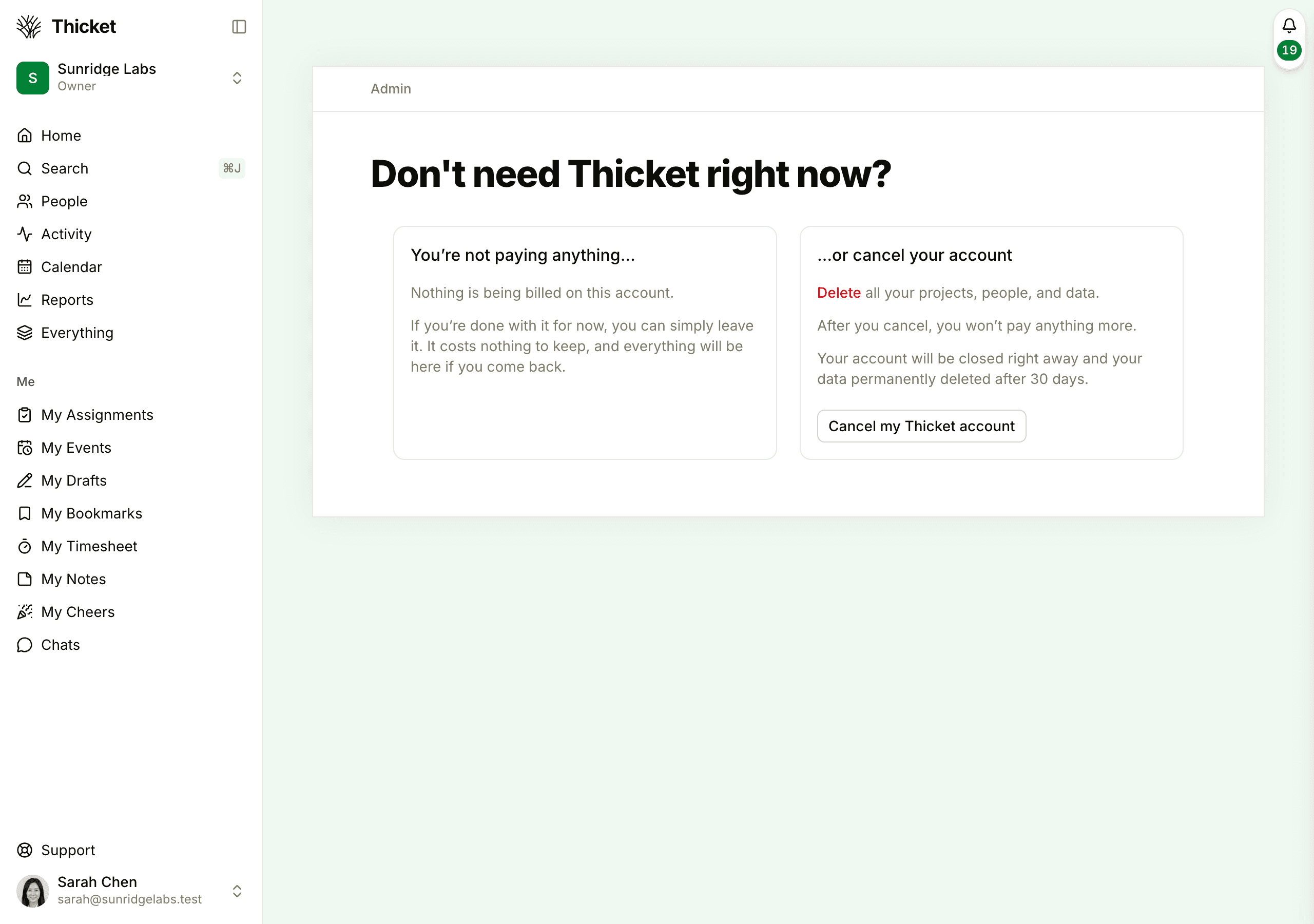Click the 19 notifications badge

pyautogui.click(x=1289, y=50)
